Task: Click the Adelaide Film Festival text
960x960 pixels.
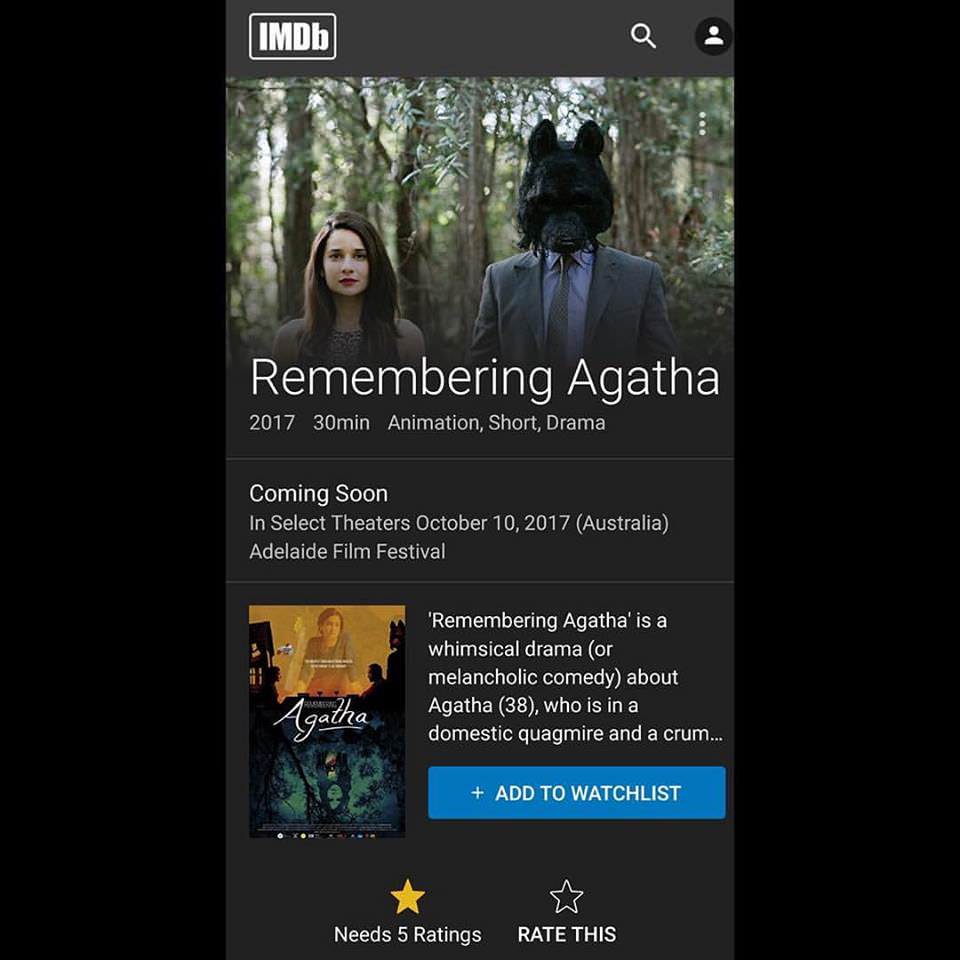Action: point(347,552)
